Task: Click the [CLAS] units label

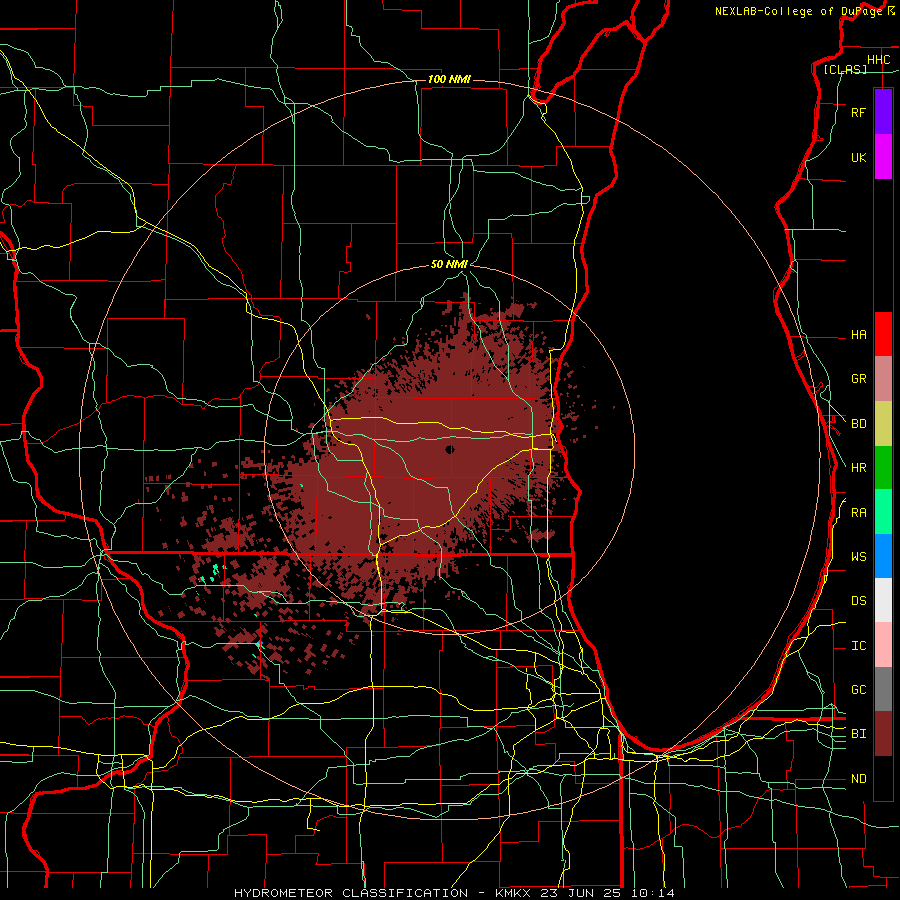Action: pyautogui.click(x=845, y=69)
